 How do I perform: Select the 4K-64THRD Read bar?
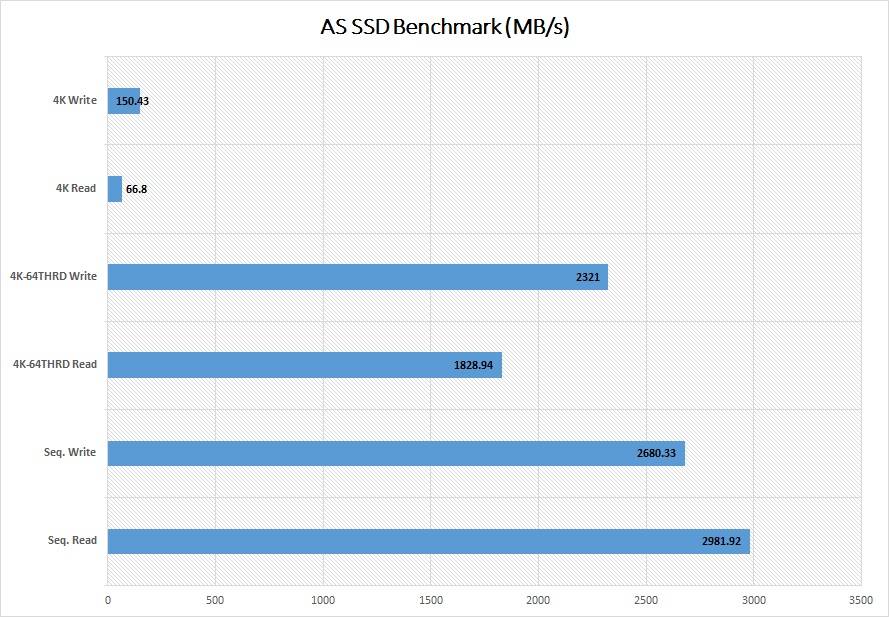pos(304,365)
